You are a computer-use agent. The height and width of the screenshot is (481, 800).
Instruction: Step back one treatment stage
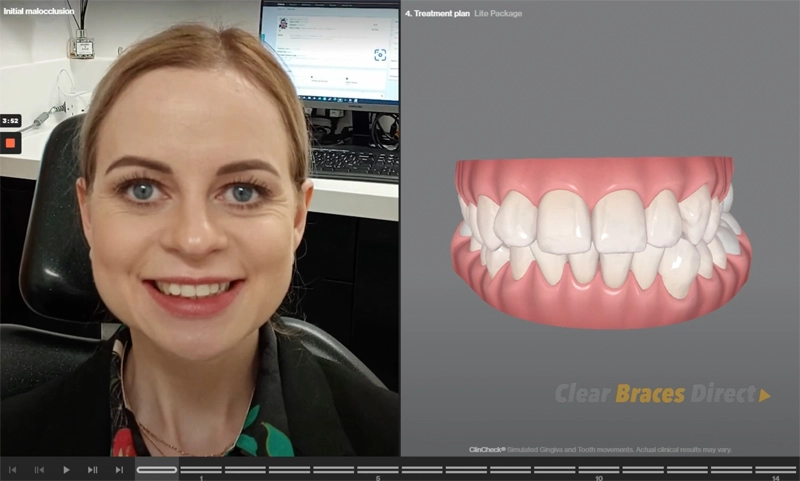tap(39, 469)
